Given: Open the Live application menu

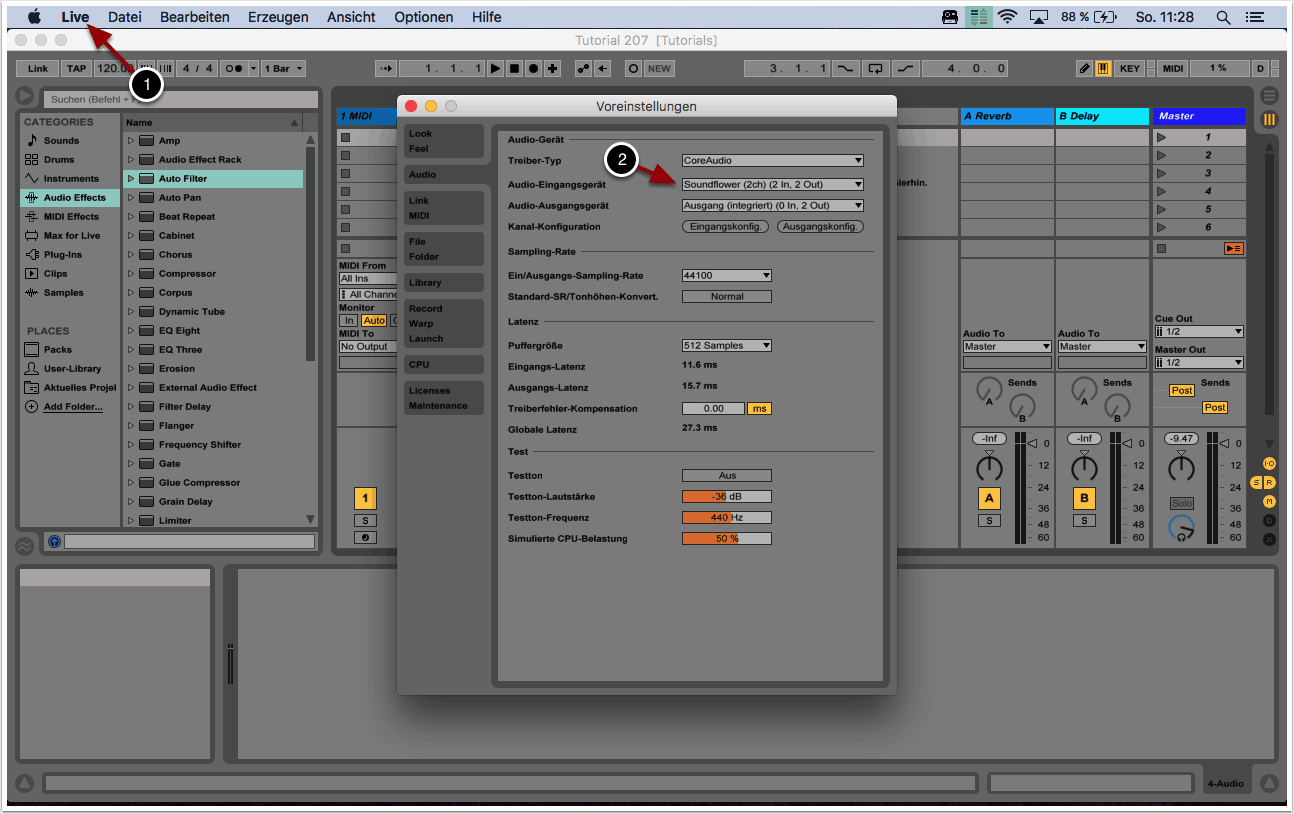Looking at the screenshot, I should tap(75, 17).
